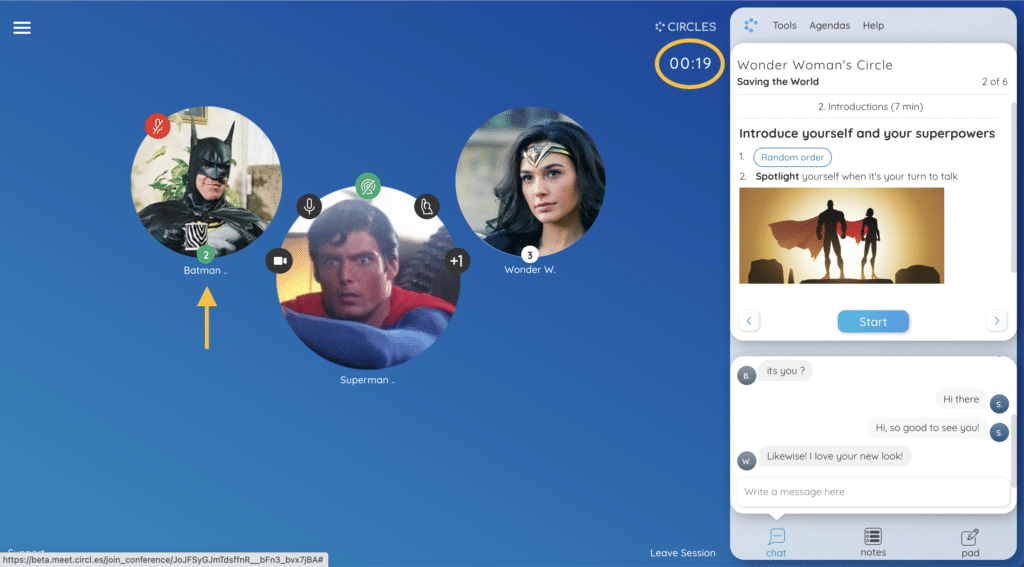Image resolution: width=1024 pixels, height=567 pixels.
Task: Click Leave Session link
Action: 682,553
